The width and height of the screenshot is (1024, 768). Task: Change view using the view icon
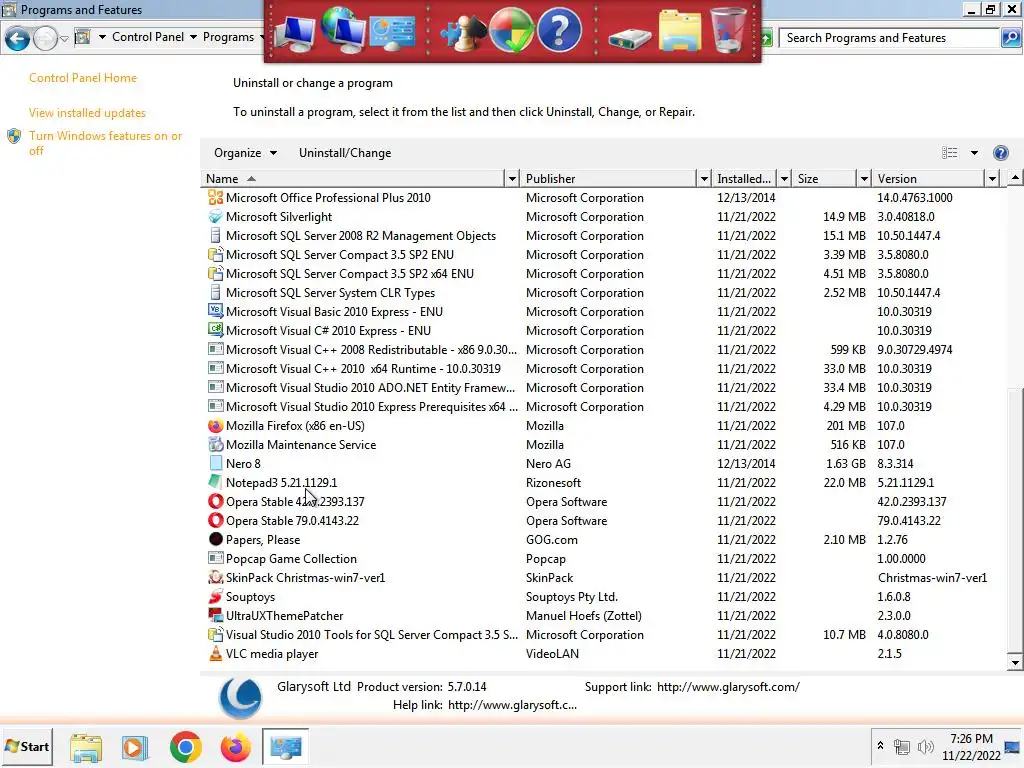tap(950, 153)
